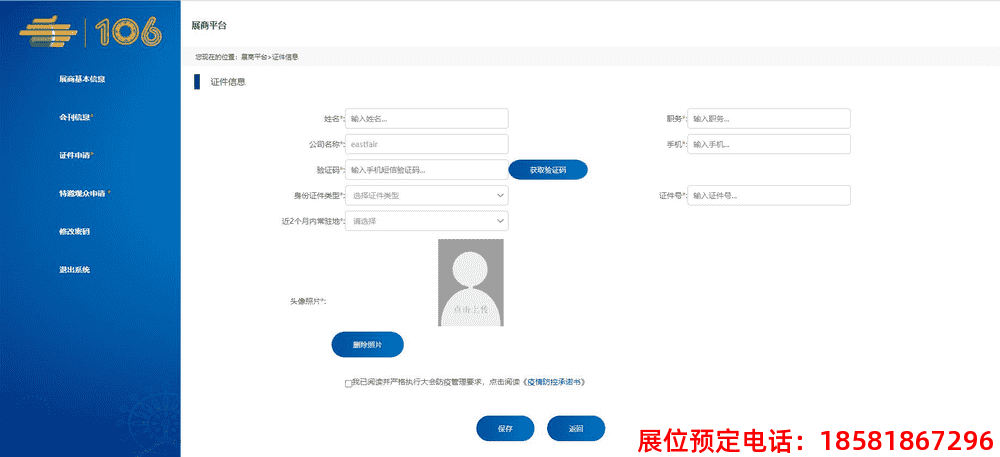1000x457 pixels.
Task: Click the avatar placeholder to upload photo
Action: (x=470, y=282)
